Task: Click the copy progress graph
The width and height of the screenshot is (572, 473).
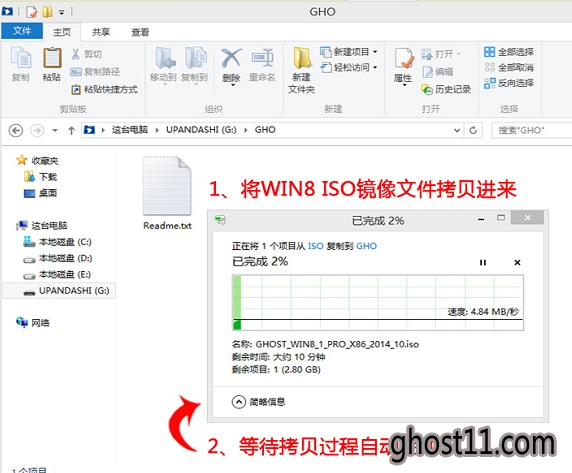Action: [378, 303]
